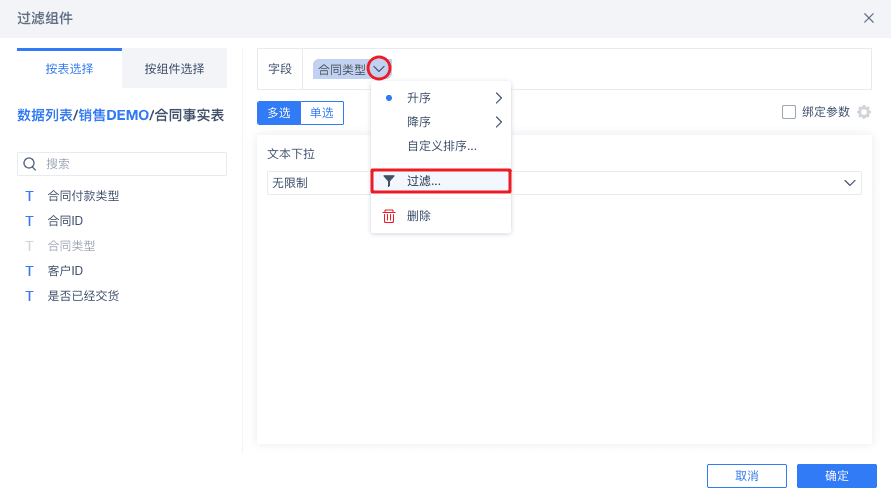Enable the 绑定参数 checkbox

tap(789, 112)
